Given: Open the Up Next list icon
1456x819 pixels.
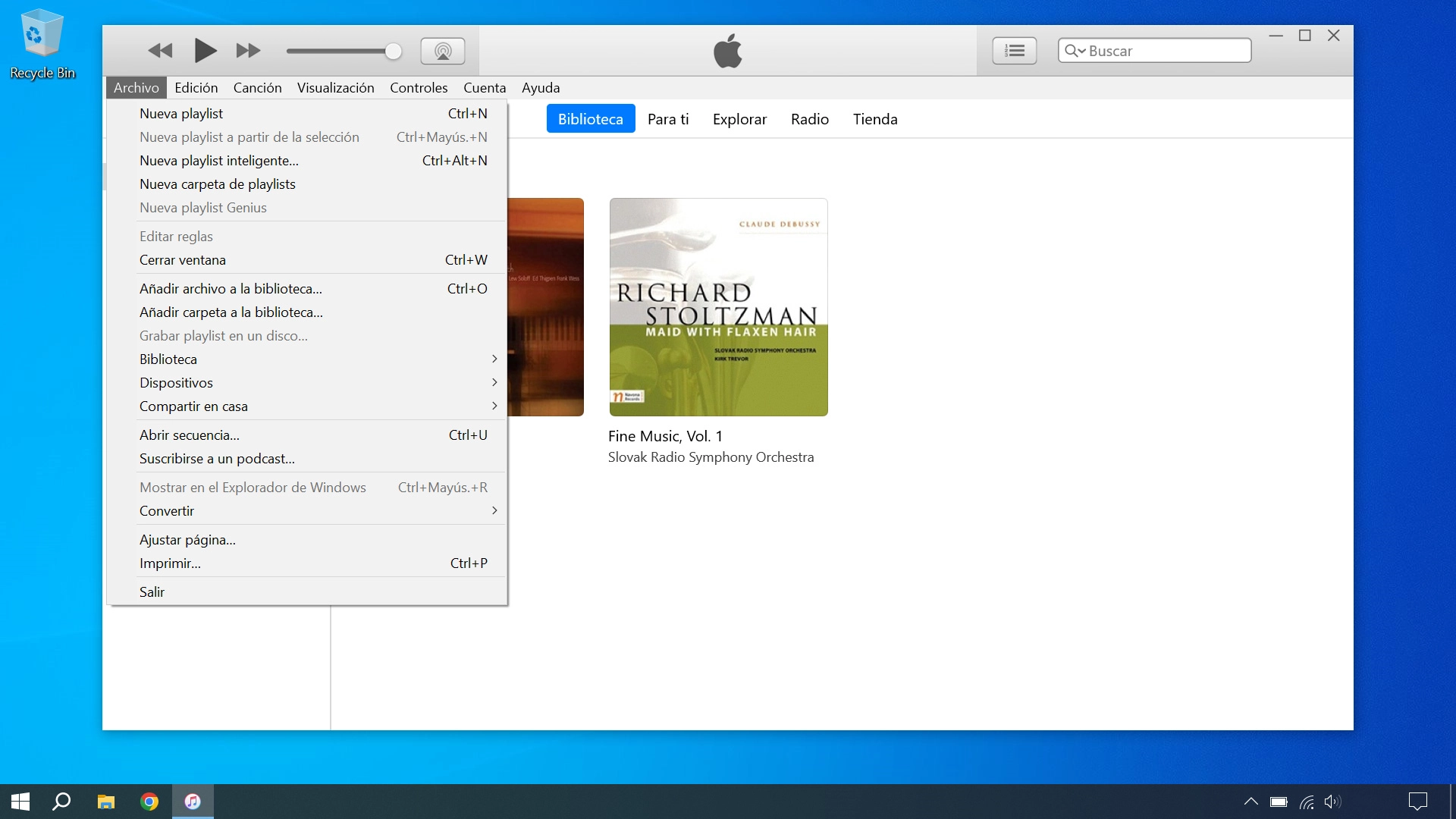Looking at the screenshot, I should coord(1014,51).
